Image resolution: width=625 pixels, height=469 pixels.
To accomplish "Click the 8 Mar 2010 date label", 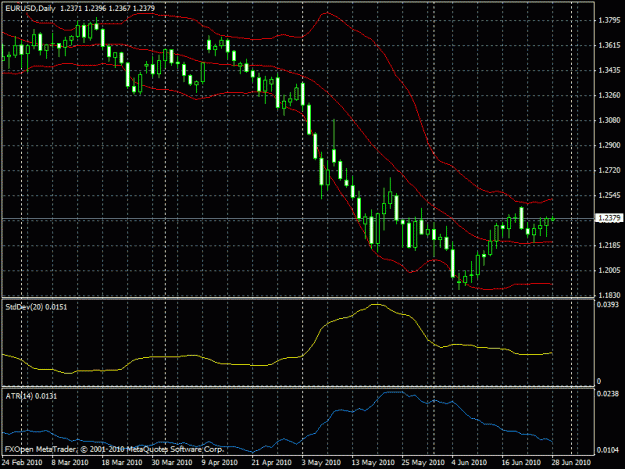I will [70, 463].
